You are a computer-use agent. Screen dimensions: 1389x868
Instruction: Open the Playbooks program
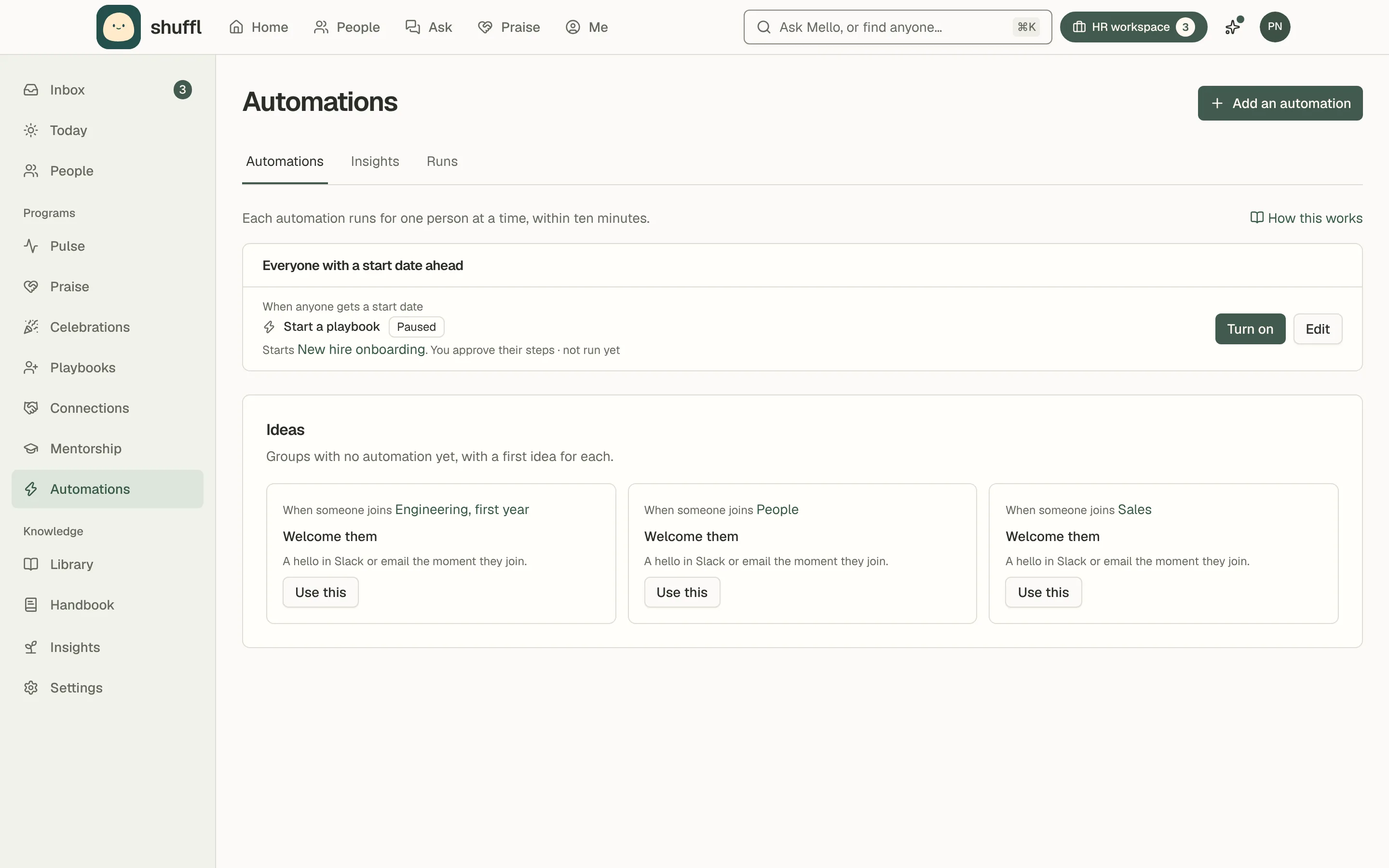pos(108,367)
